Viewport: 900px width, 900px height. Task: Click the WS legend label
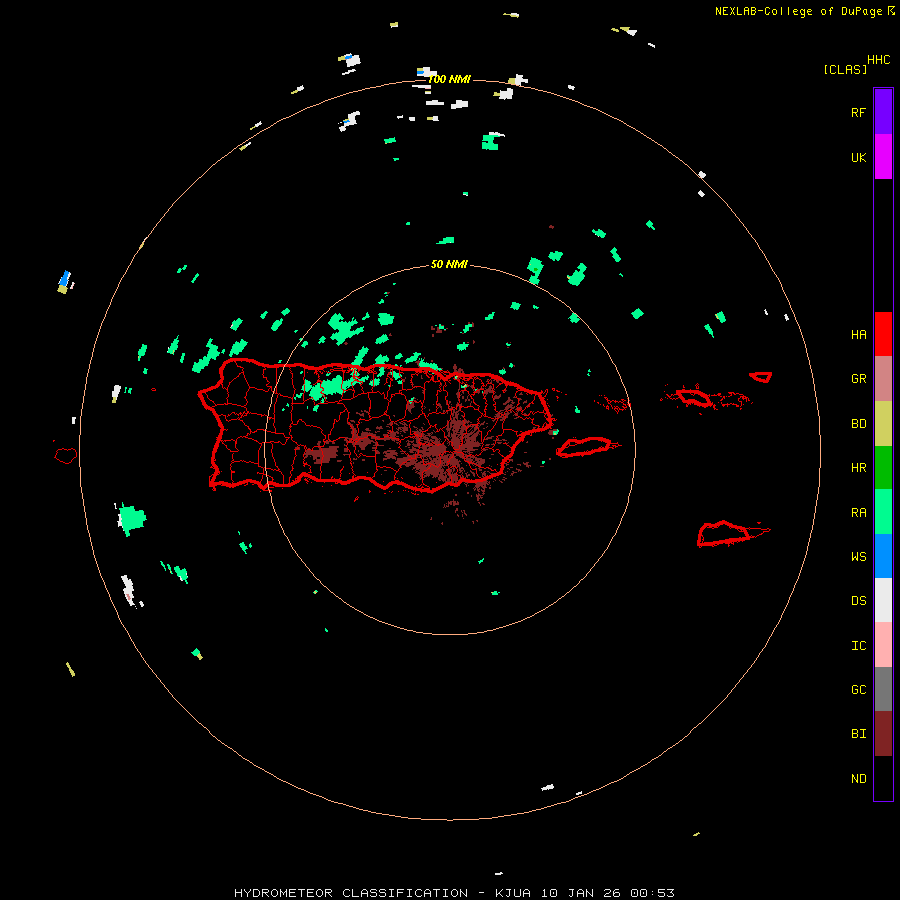coord(858,556)
